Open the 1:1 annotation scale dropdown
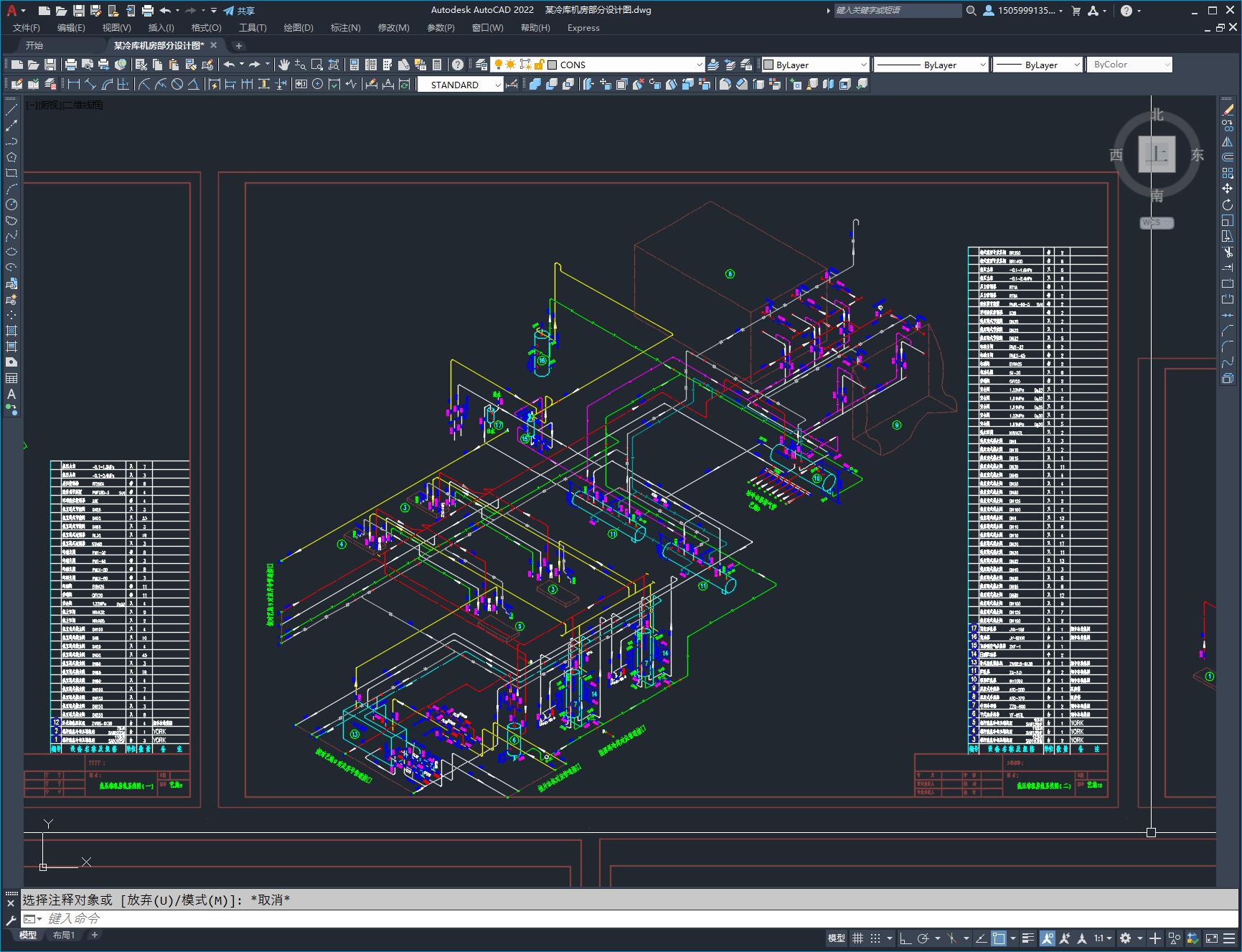This screenshot has height=952, width=1242. coord(1103,938)
